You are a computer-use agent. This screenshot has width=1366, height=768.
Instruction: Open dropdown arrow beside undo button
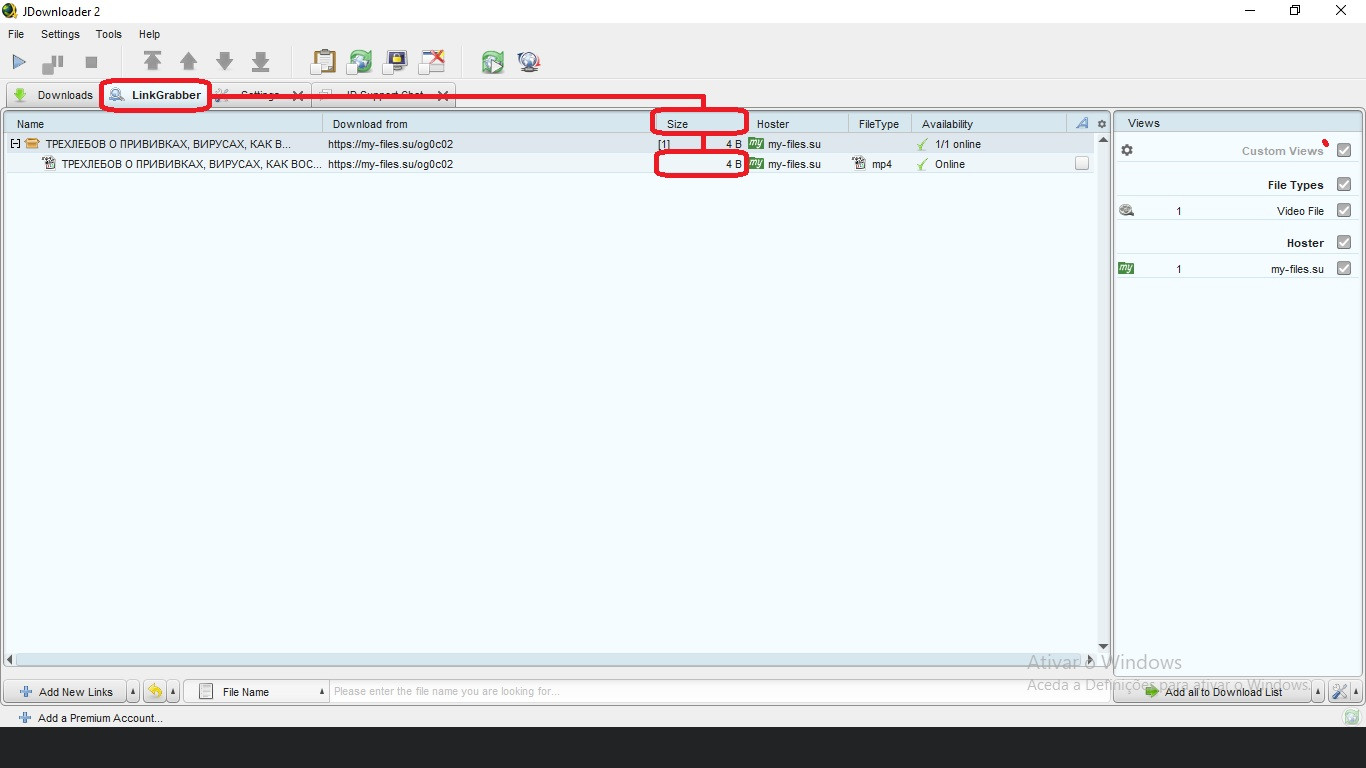(x=173, y=692)
